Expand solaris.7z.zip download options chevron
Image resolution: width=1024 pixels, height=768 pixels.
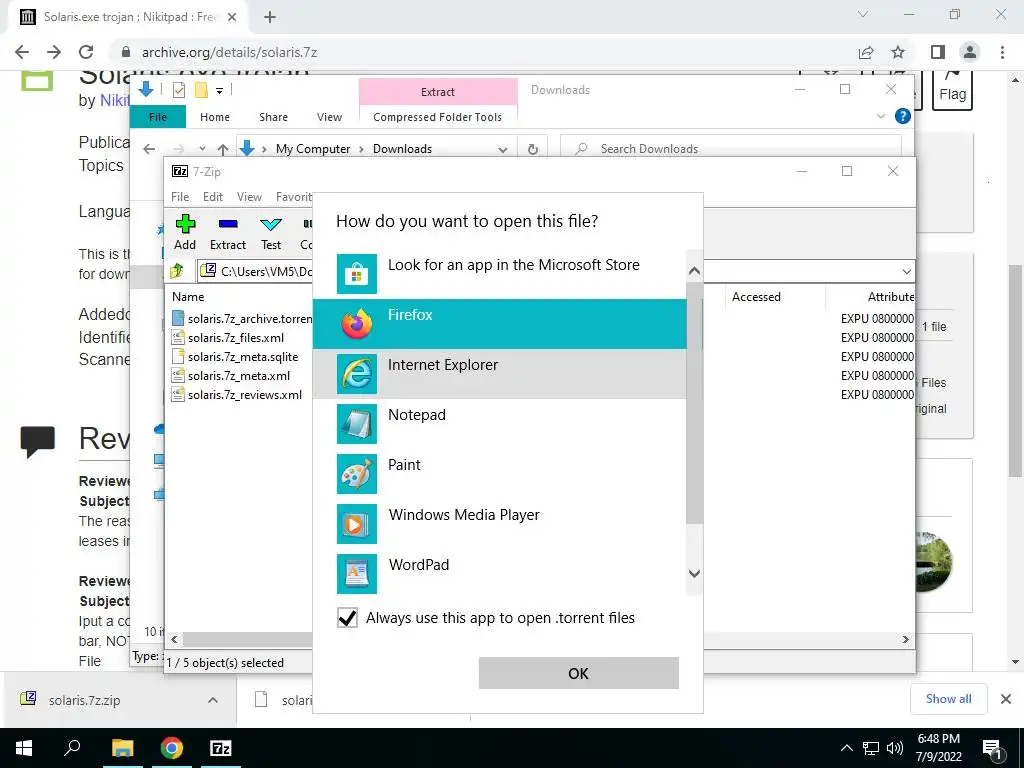click(213, 700)
